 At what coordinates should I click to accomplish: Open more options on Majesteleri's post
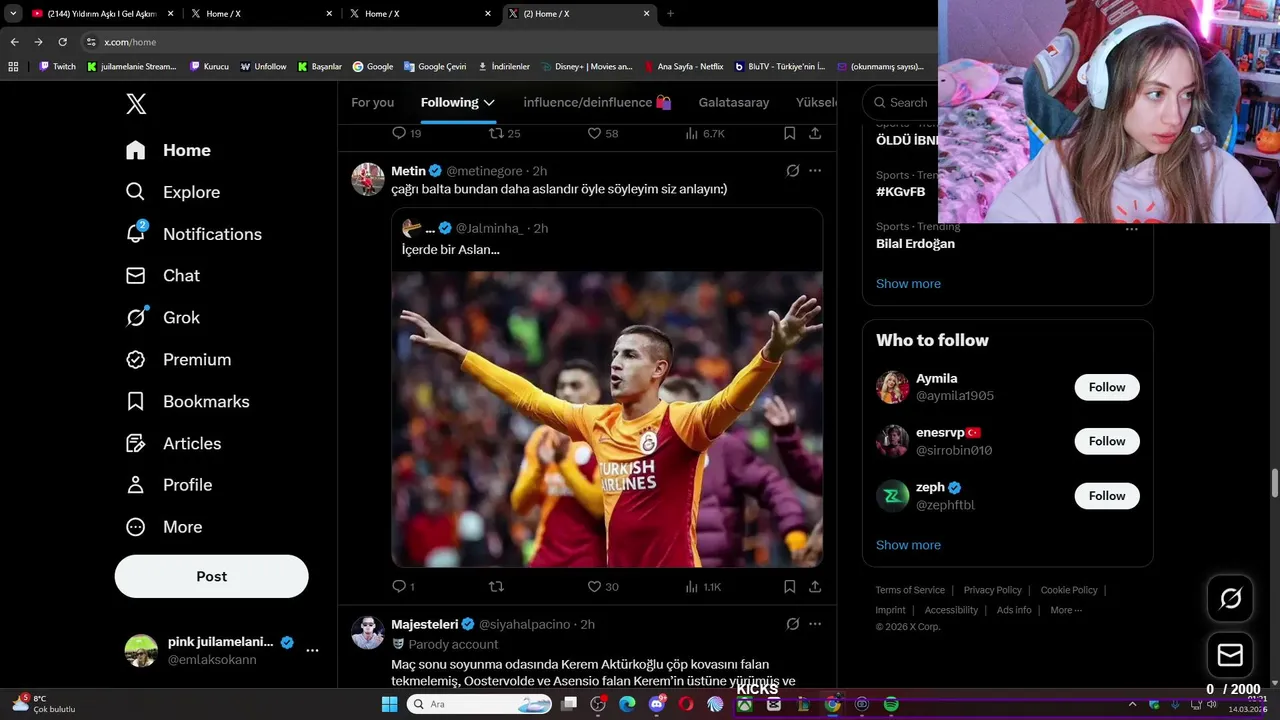pos(815,624)
